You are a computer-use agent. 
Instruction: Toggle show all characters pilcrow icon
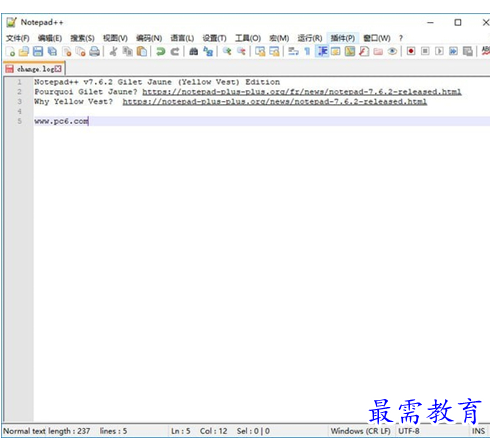(307, 51)
